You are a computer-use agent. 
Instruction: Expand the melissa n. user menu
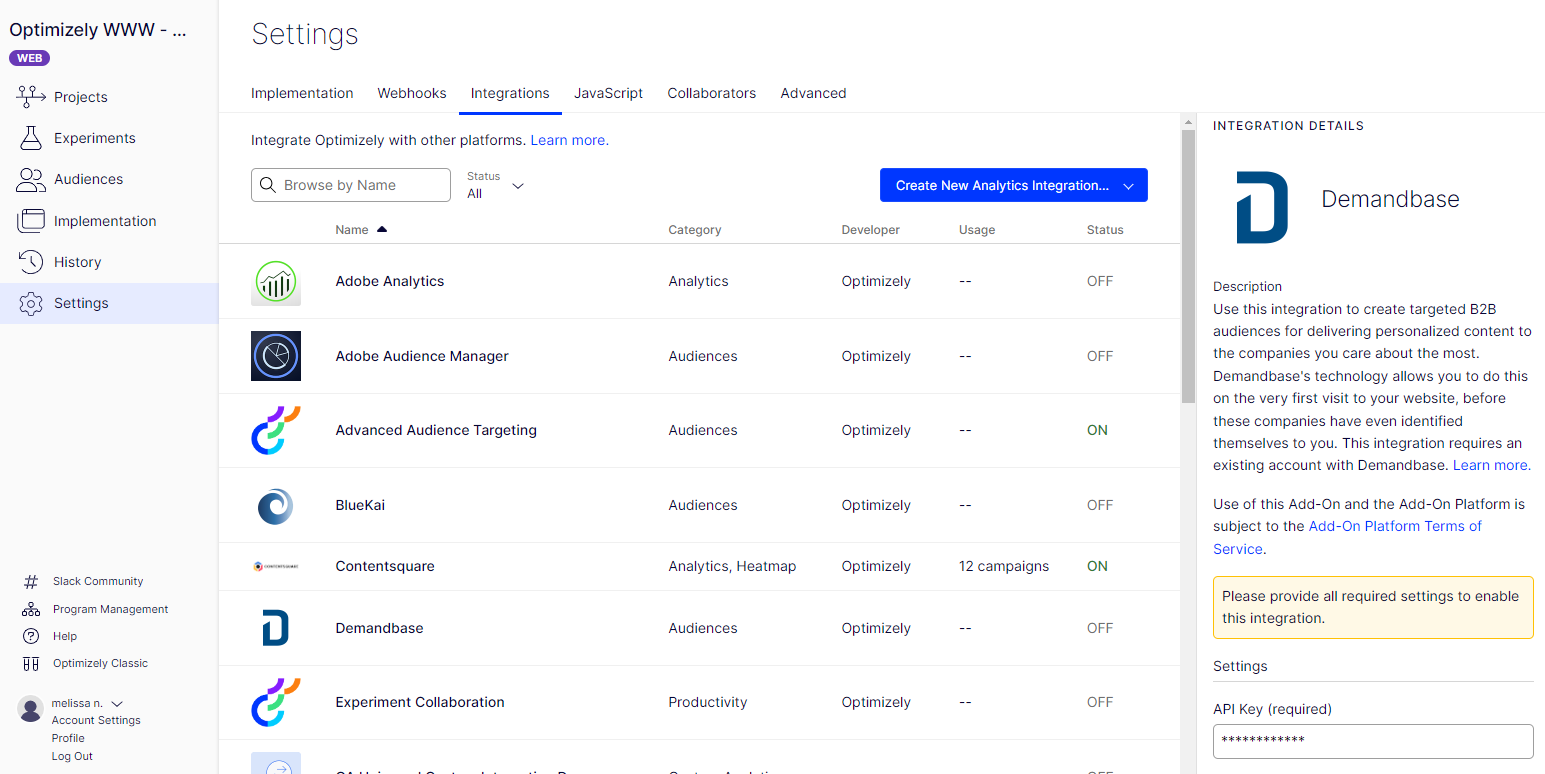pyautogui.click(x=117, y=704)
